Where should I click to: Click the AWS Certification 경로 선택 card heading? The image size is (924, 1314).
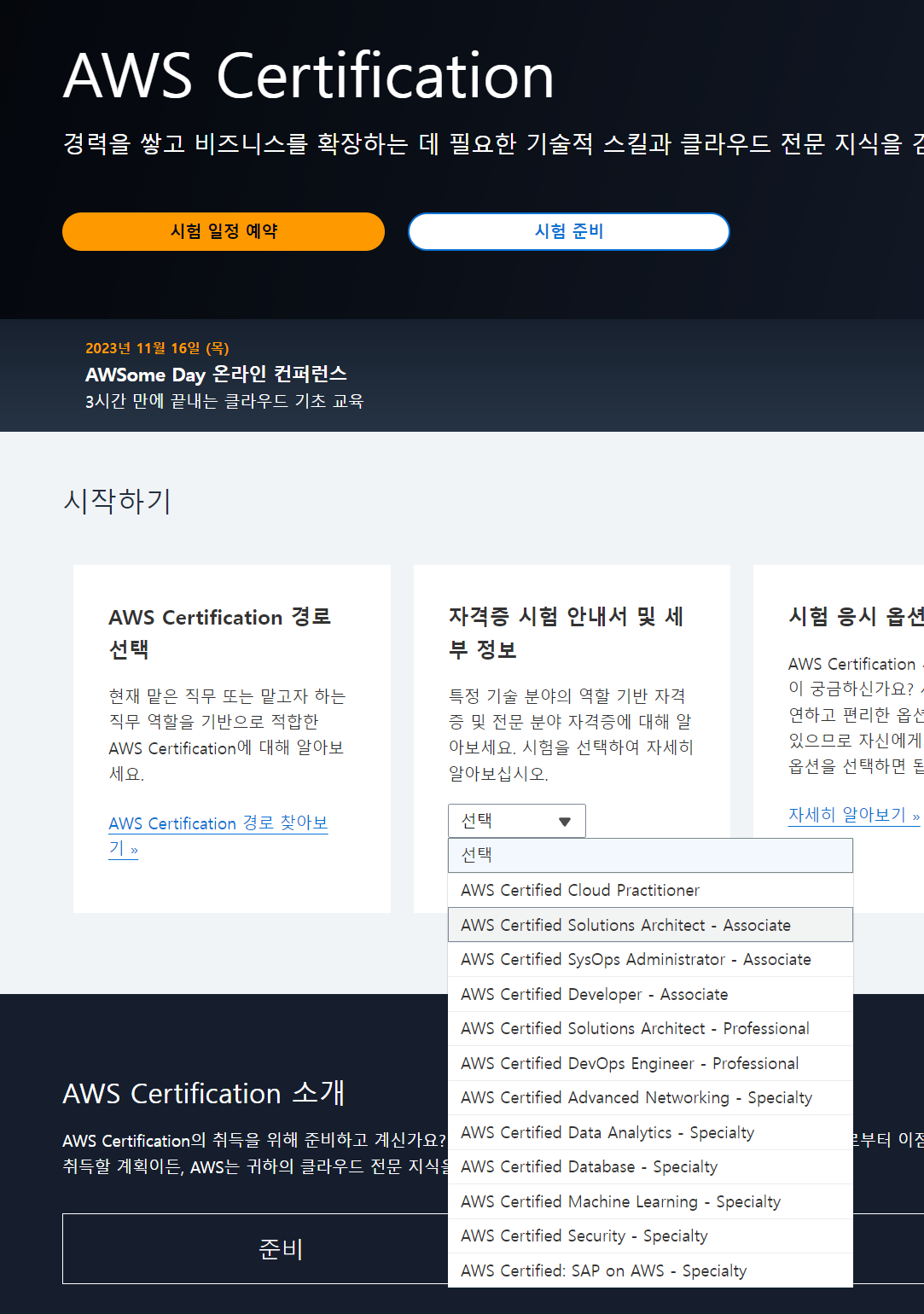(219, 633)
